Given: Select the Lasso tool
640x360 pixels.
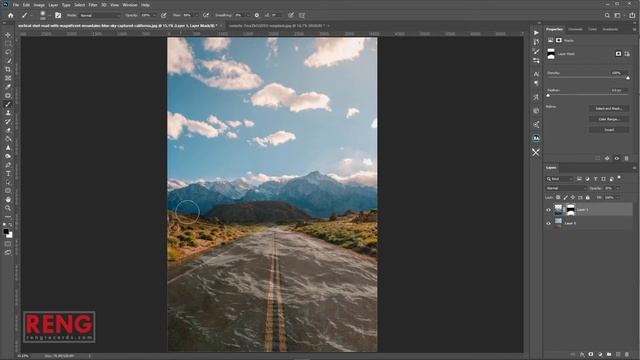Looking at the screenshot, I should point(8,52).
